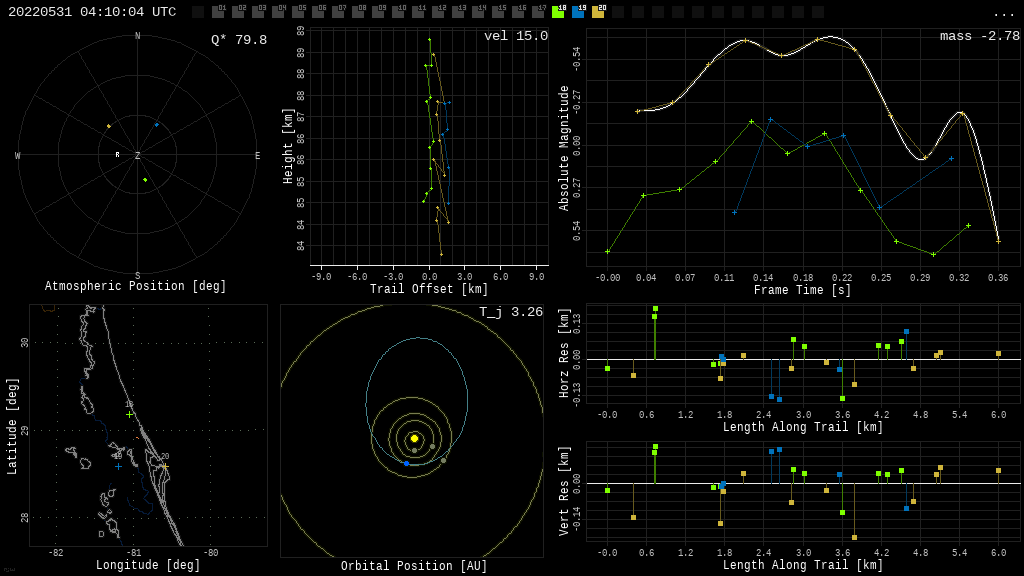Select gray camera box 17
Screen dimensions: 1024x576
pyautogui.click(x=538, y=12)
